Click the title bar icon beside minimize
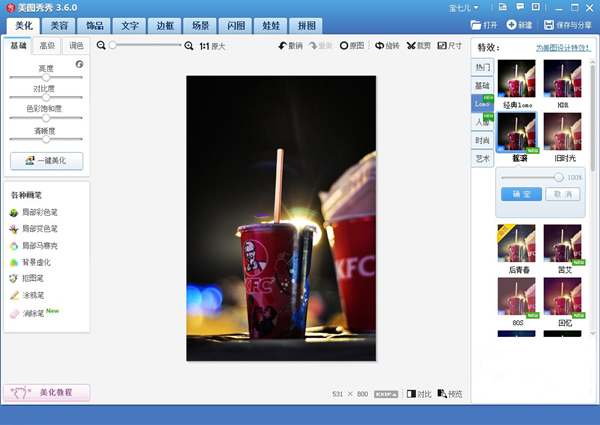Screen dimensions: 600x425 [x=536, y=7]
